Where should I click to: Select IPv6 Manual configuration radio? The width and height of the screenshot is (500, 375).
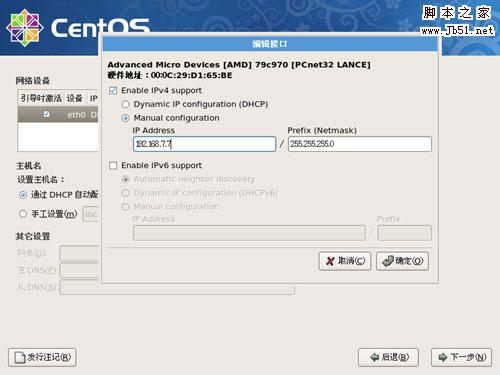[125, 207]
